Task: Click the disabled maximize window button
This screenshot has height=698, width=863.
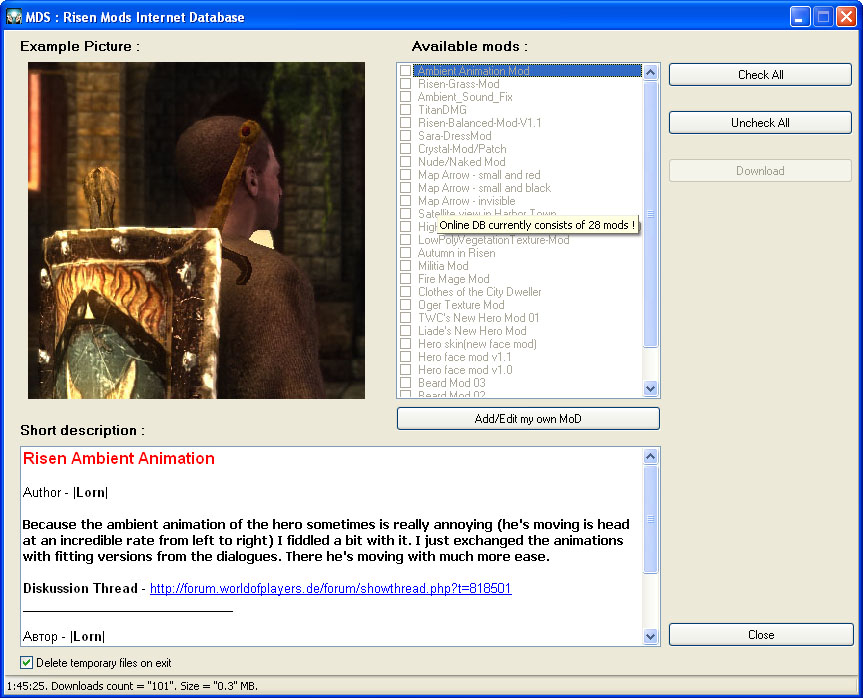Action: (823, 17)
